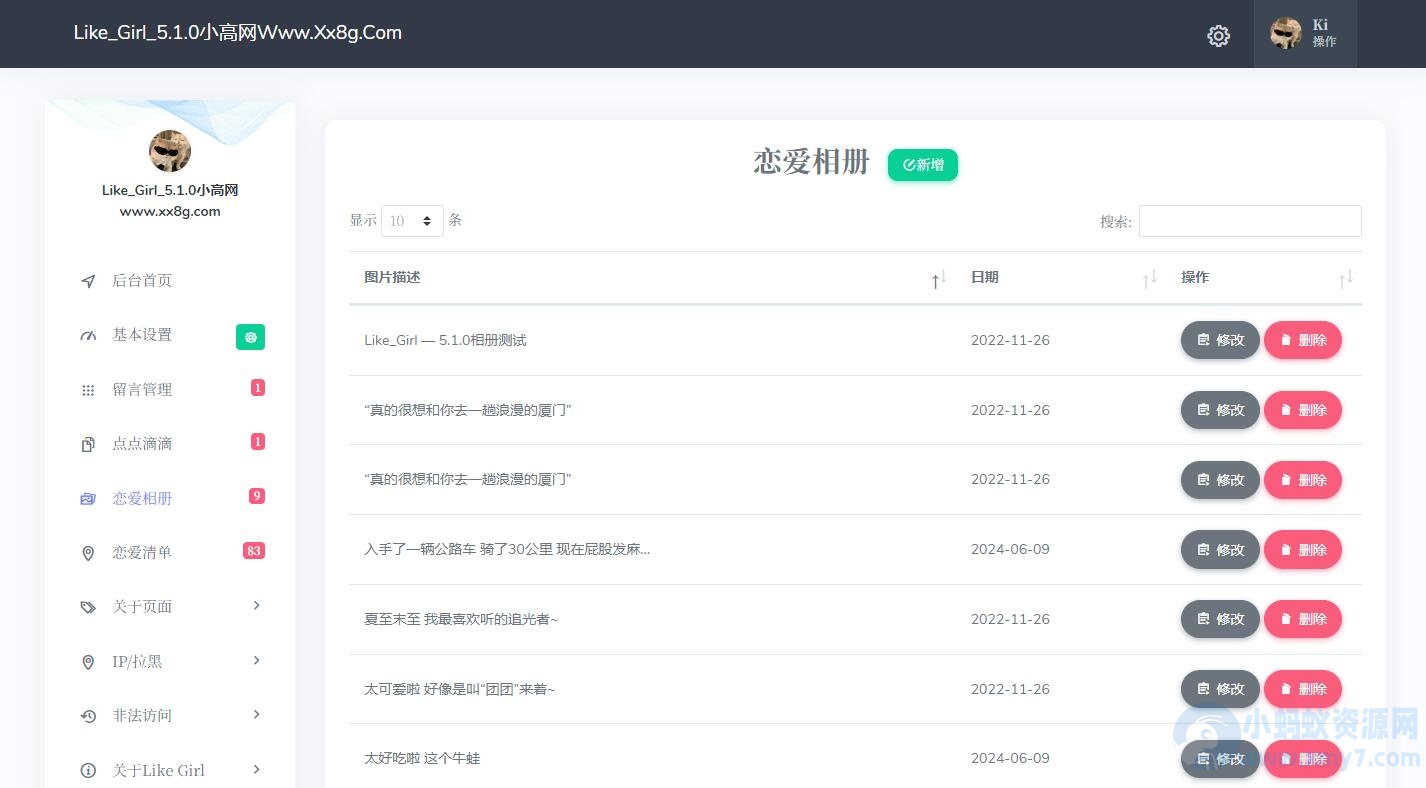Click the 留言管理 grid icon in sidebar
Screen dimensions: 1426x788
(88, 390)
